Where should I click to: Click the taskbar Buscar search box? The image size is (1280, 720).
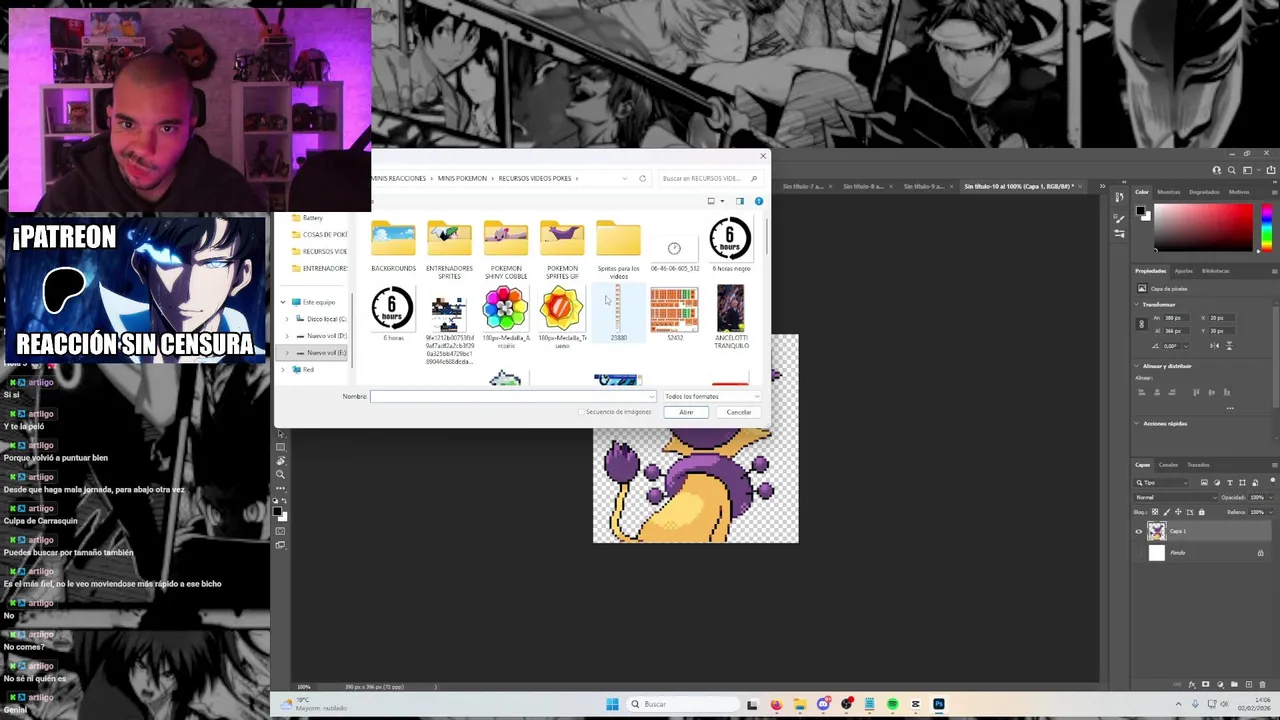(683, 704)
